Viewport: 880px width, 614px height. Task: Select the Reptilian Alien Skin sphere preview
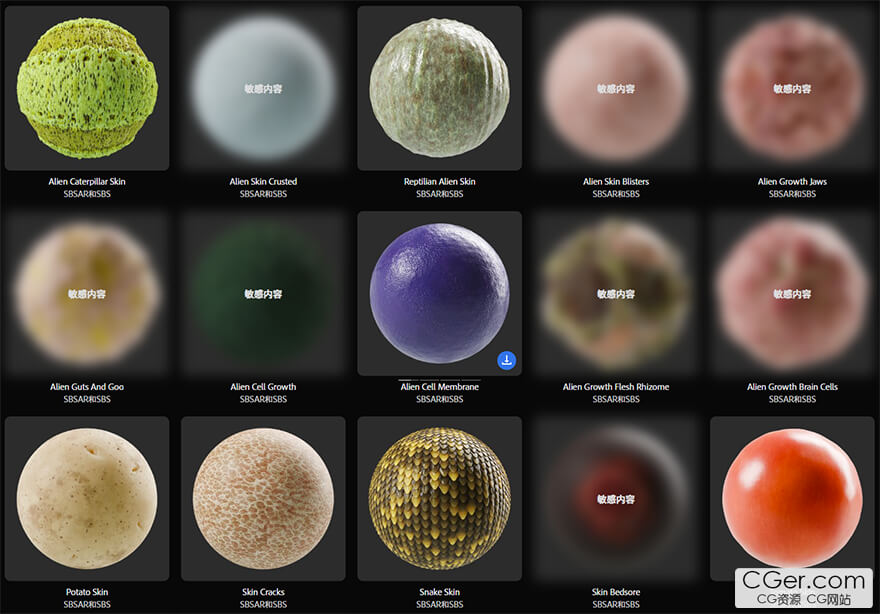click(x=439, y=88)
